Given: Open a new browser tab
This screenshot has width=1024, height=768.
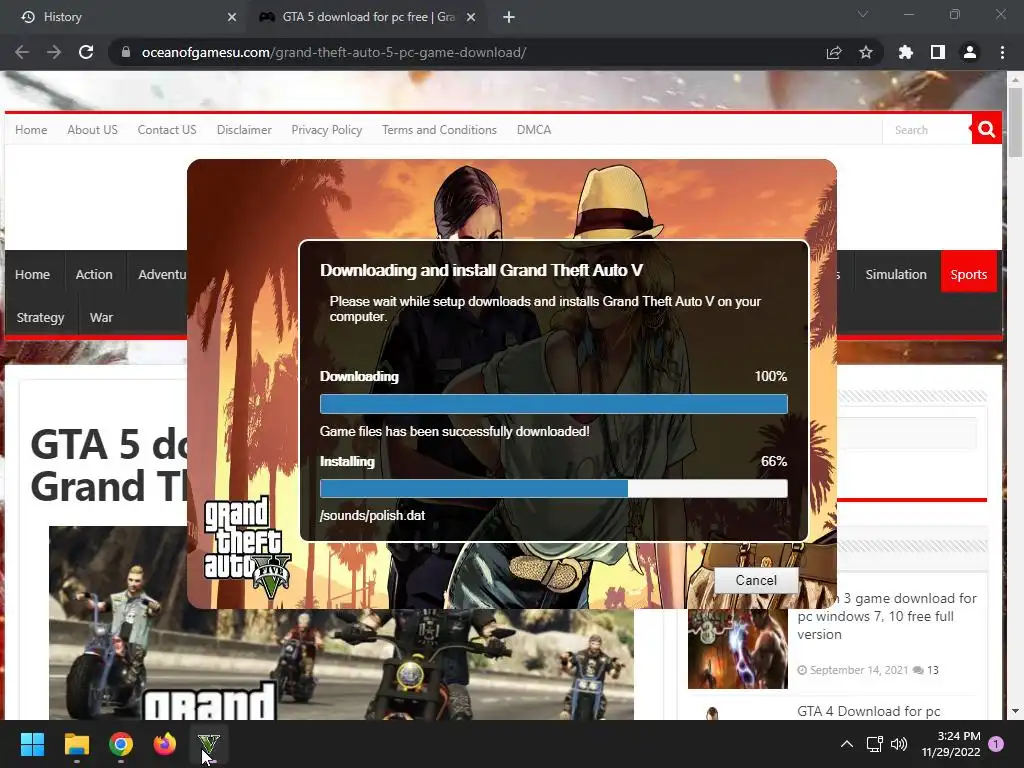Looking at the screenshot, I should pos(509,17).
